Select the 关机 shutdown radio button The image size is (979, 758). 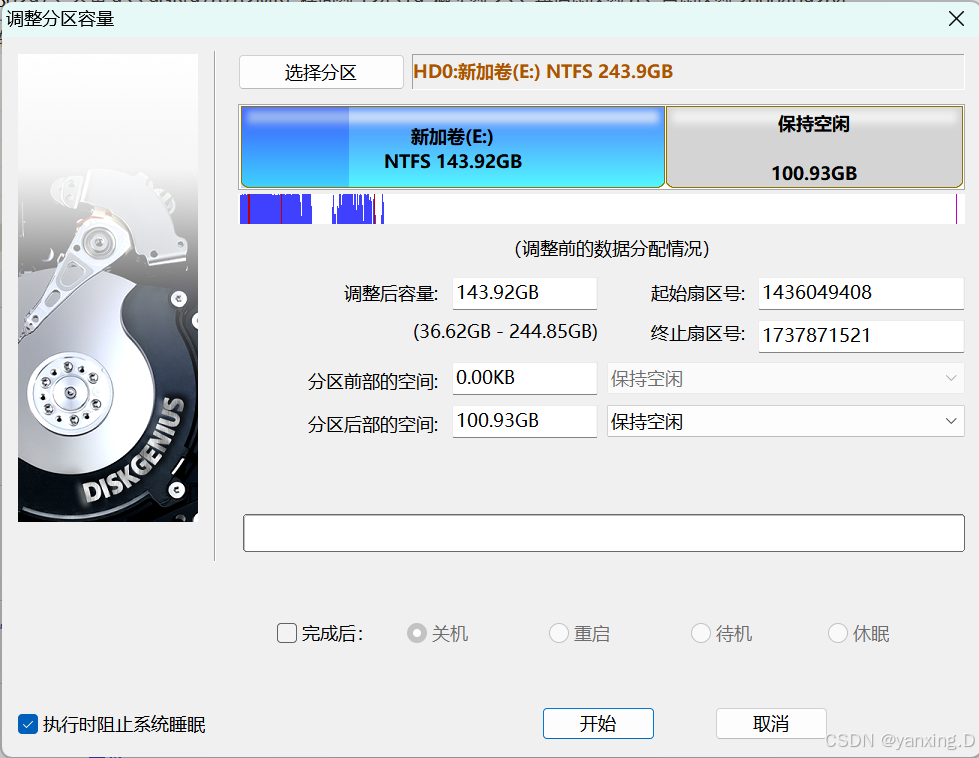(415, 633)
